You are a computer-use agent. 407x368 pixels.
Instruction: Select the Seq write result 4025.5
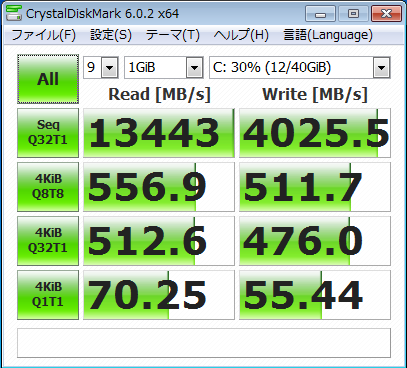[315, 133]
